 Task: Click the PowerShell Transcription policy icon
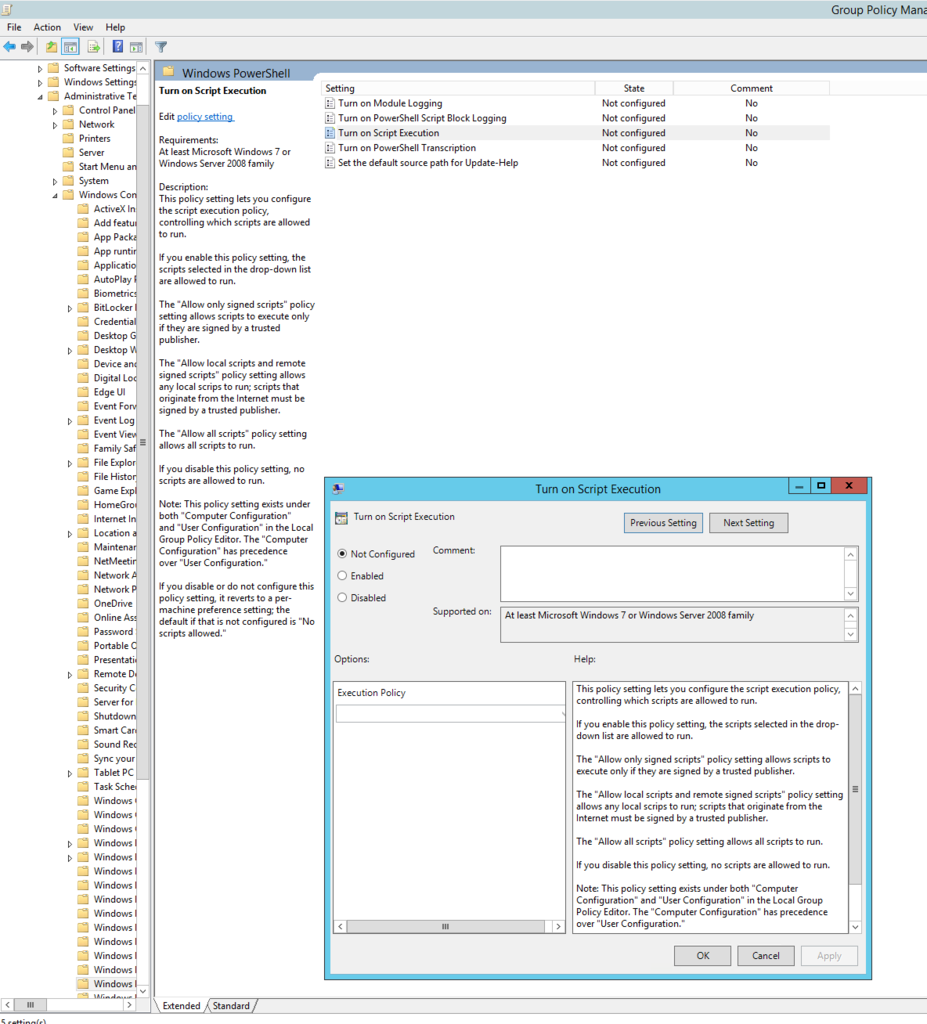[x=330, y=148]
